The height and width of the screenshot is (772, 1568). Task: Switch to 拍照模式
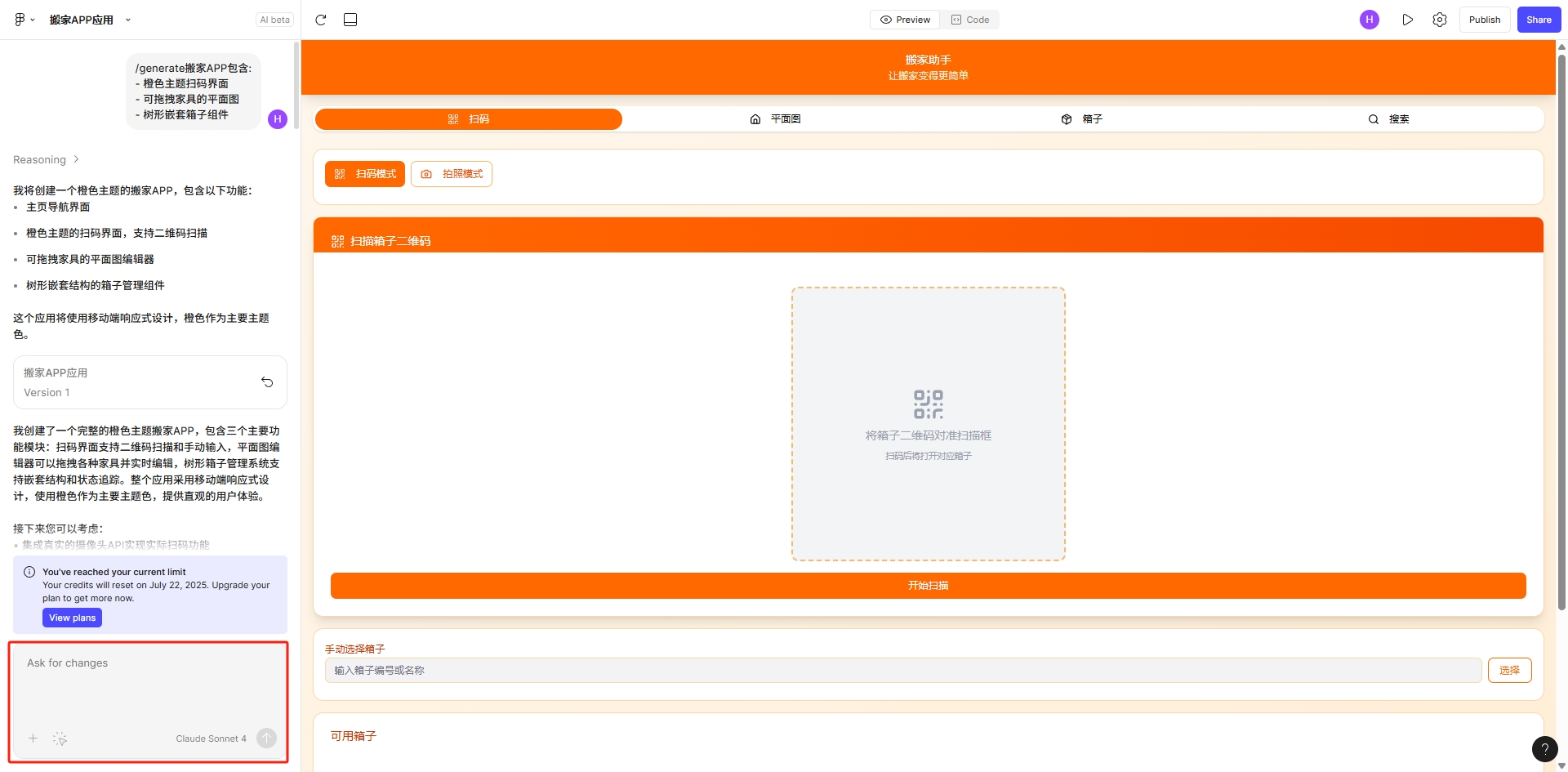pos(452,174)
